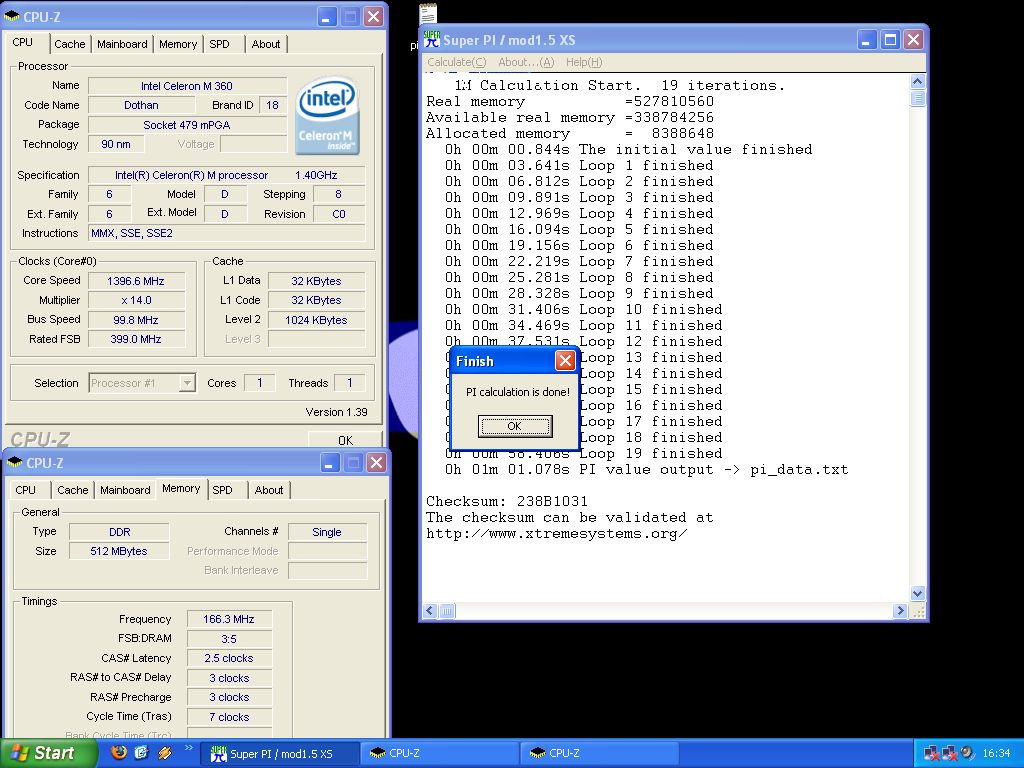
Task: Click the 99.8 MHz bus speed value
Action: pyautogui.click(x=136, y=320)
